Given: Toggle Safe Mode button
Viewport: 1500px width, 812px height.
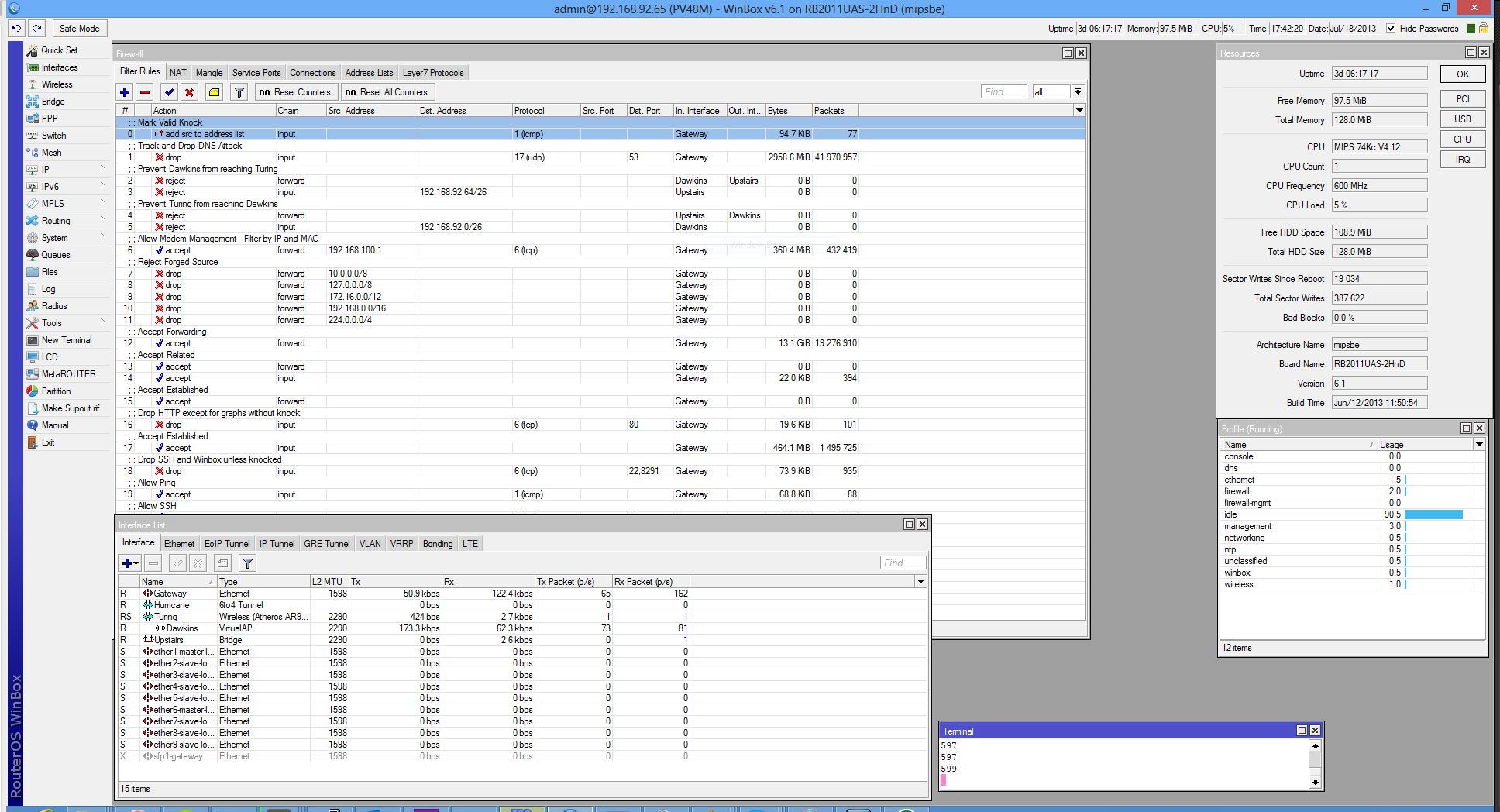Looking at the screenshot, I should (80, 29).
